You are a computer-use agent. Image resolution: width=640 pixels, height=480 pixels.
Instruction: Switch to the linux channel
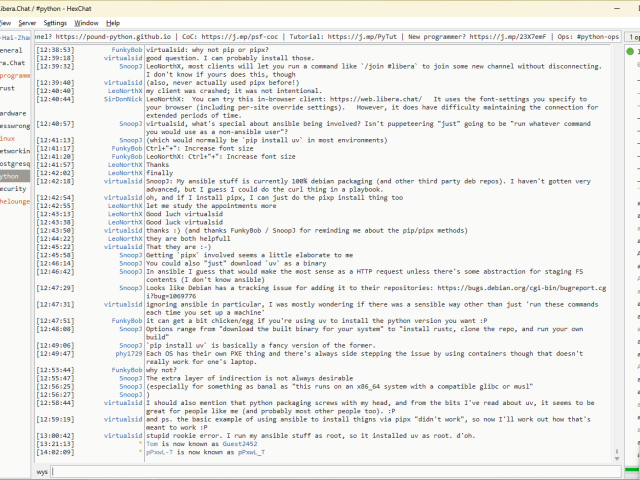pos(8,138)
